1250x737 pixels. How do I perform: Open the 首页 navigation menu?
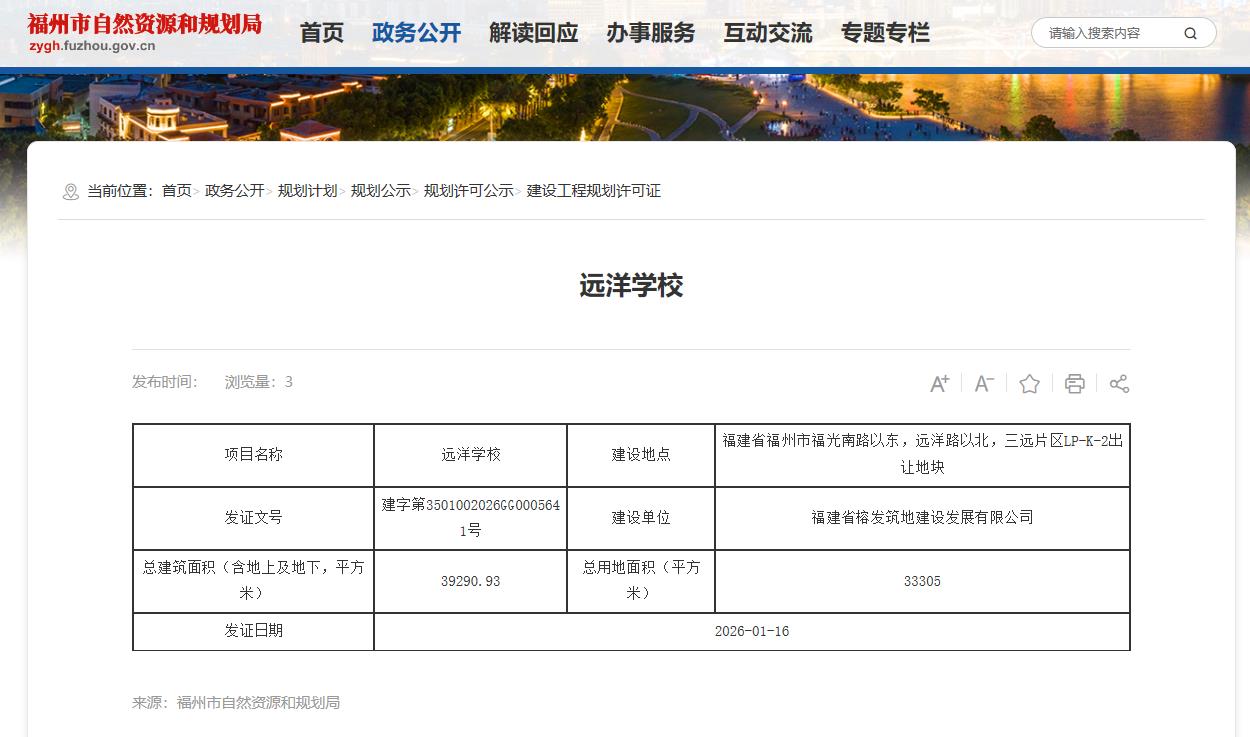pyautogui.click(x=322, y=33)
